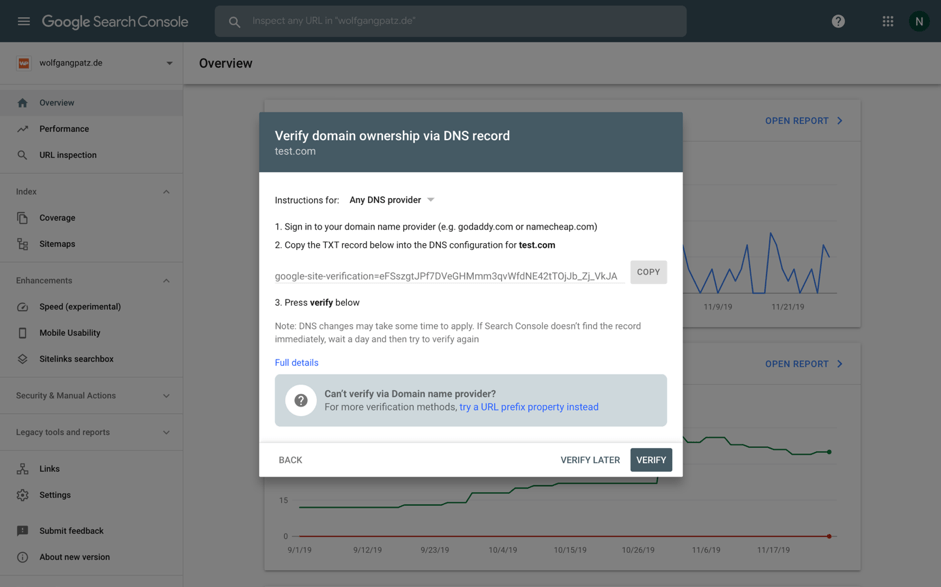Viewport: 941px width, 587px height.
Task: Open the account avatar N
Action: pyautogui.click(x=919, y=22)
